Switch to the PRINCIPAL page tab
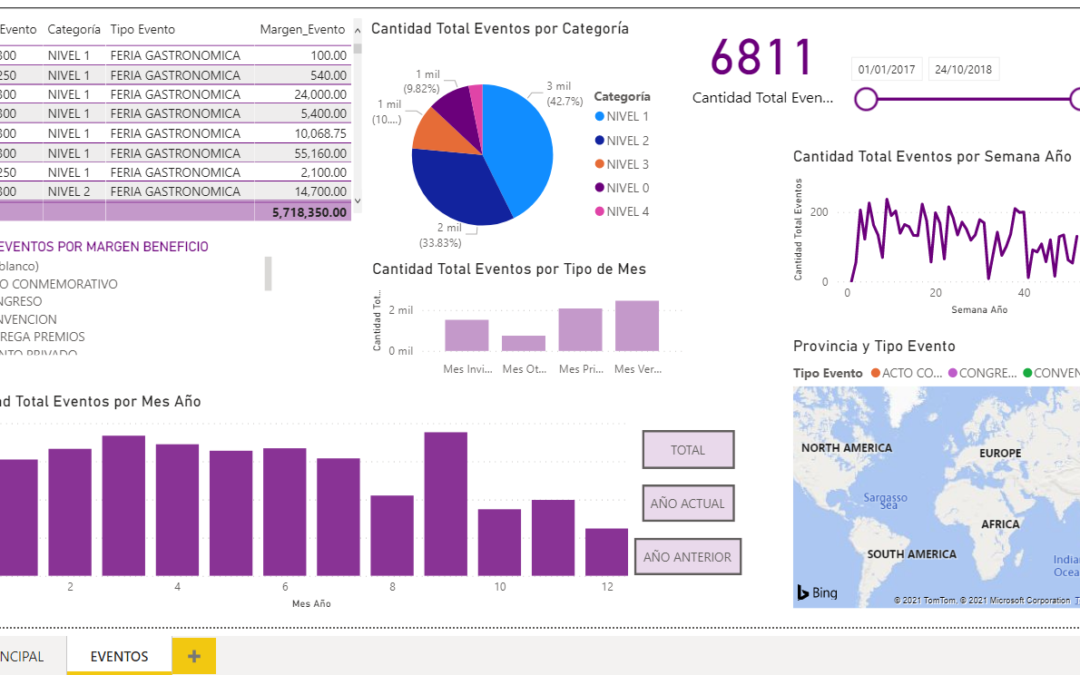The image size is (1080, 675). [22, 655]
